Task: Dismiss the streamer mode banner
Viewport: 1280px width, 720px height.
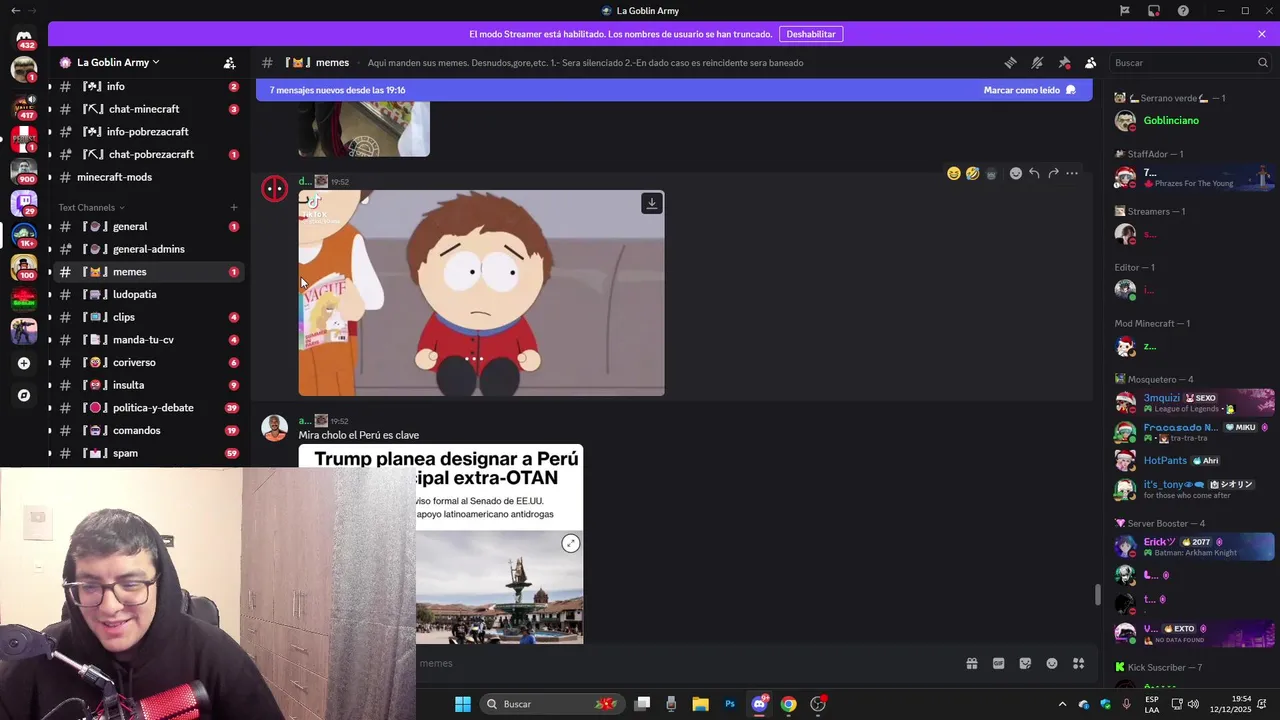Action: coord(1262,34)
